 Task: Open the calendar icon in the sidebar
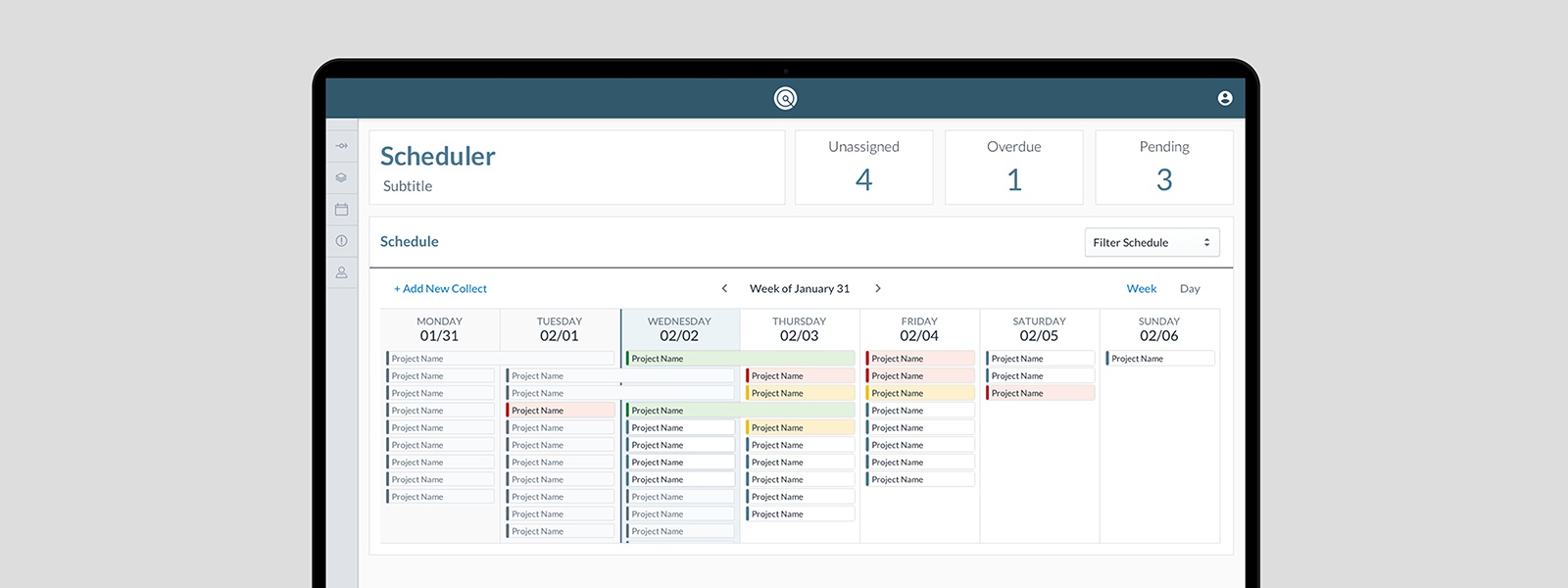click(x=341, y=209)
